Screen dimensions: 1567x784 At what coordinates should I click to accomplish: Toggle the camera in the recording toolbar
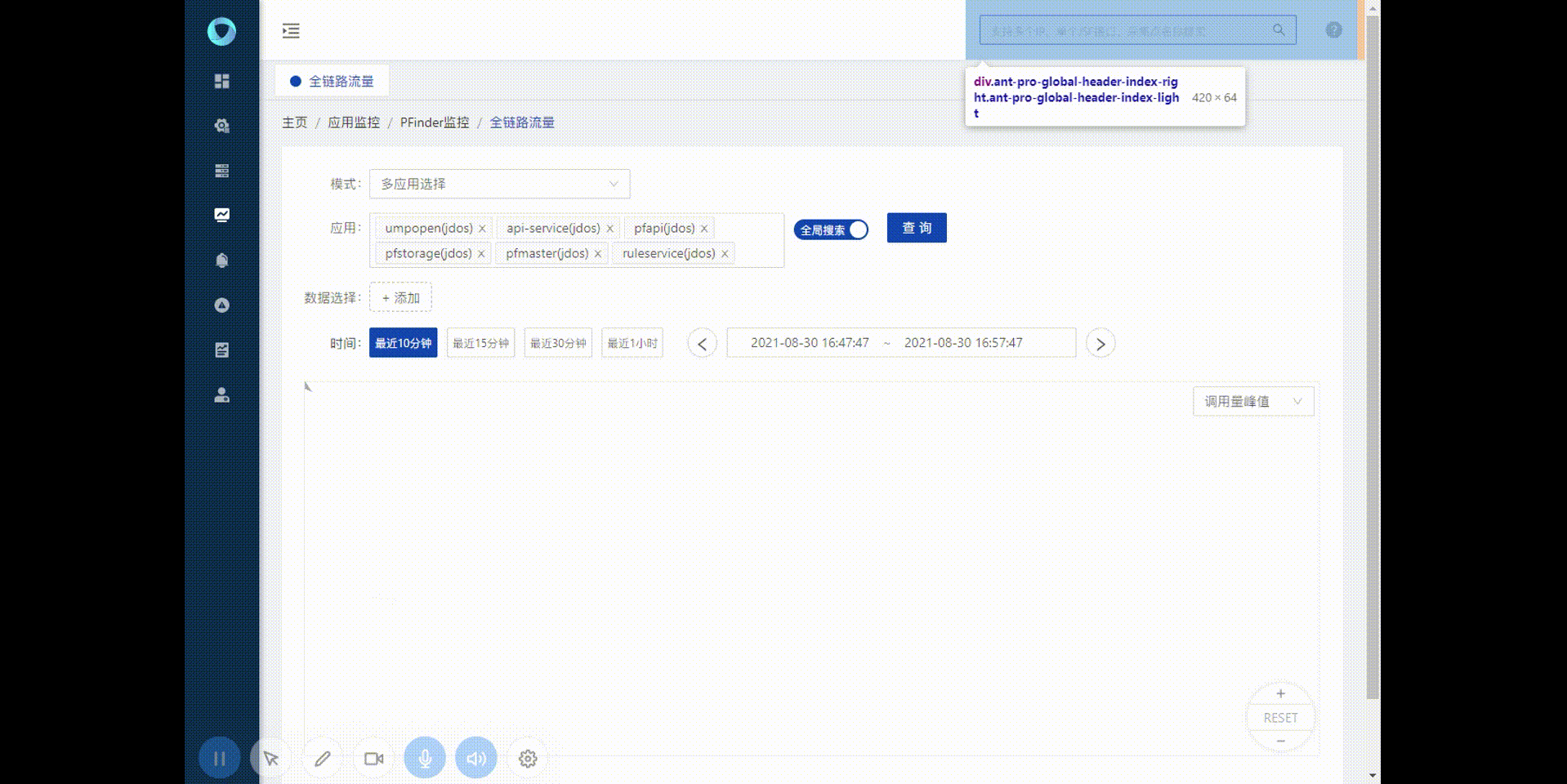[373, 759]
